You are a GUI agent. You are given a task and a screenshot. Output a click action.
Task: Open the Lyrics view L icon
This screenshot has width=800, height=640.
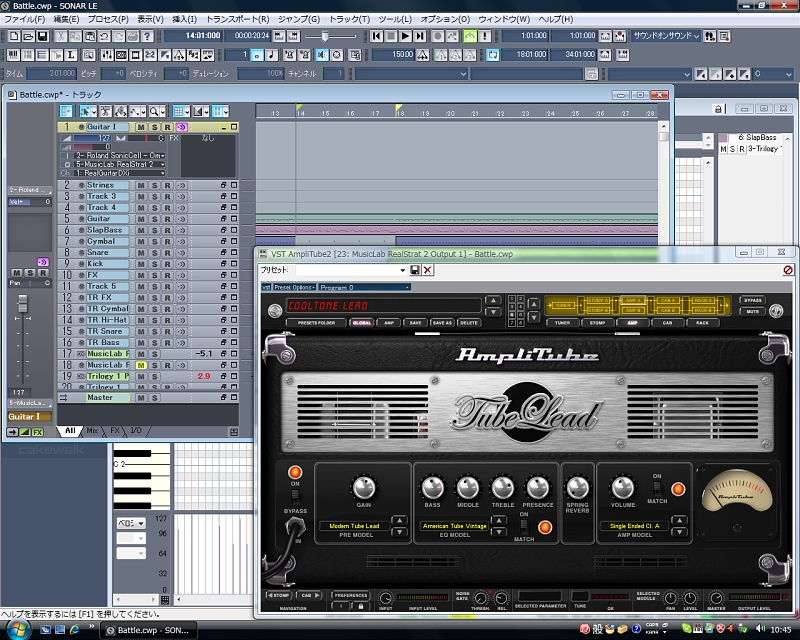click(71, 55)
